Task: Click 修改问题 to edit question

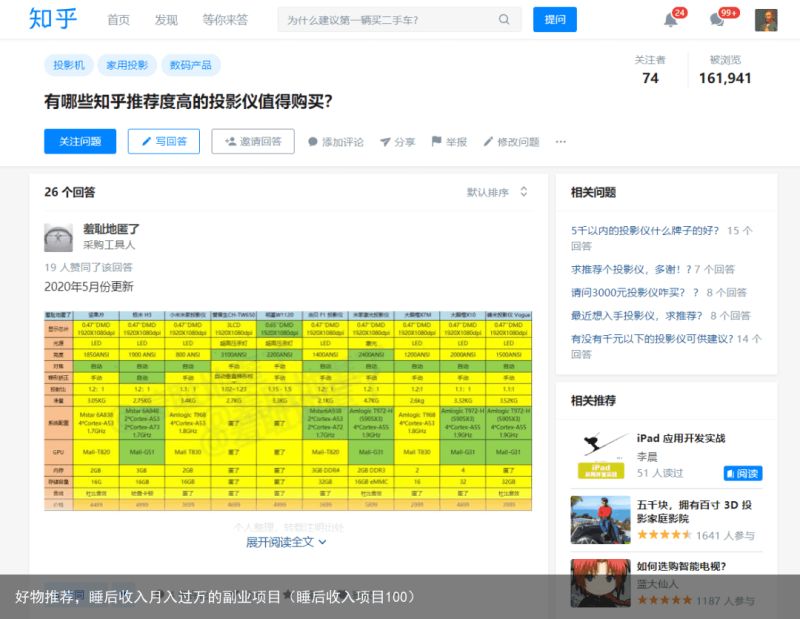Action: point(511,142)
